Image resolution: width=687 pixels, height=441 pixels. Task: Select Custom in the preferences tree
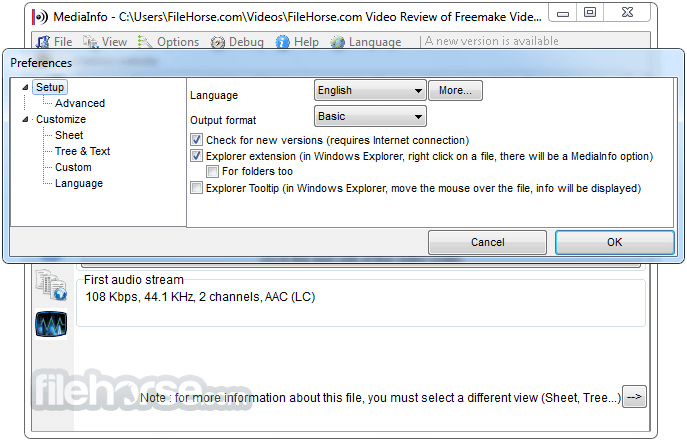click(73, 167)
